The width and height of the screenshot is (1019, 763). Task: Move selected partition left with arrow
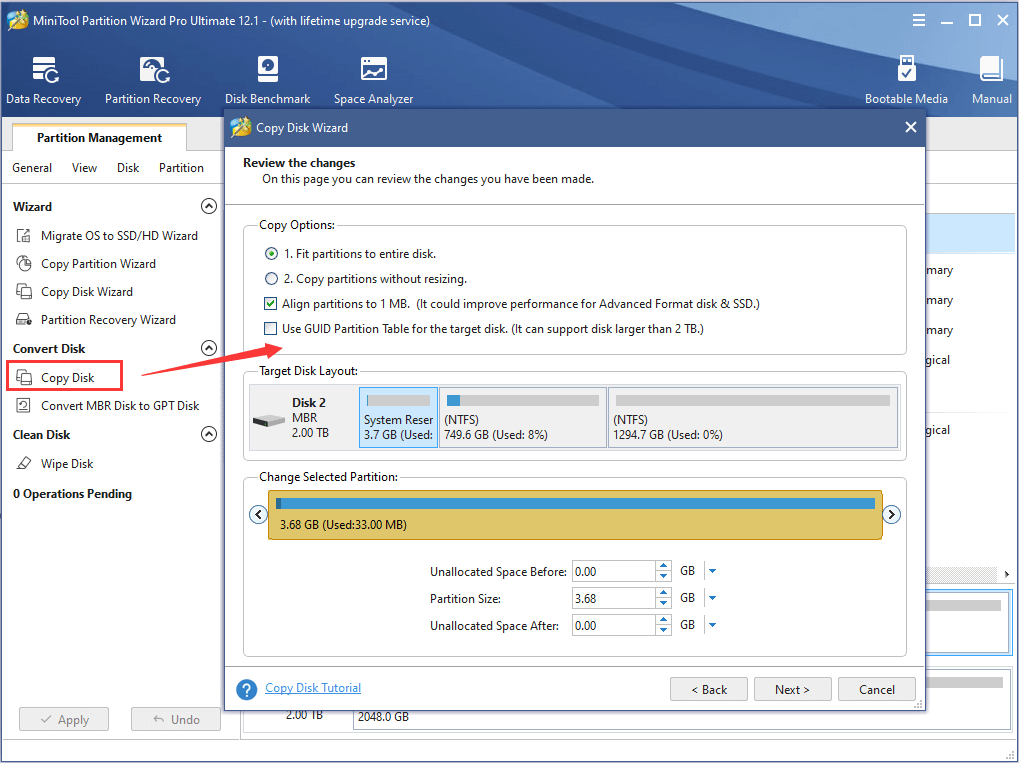coord(259,515)
